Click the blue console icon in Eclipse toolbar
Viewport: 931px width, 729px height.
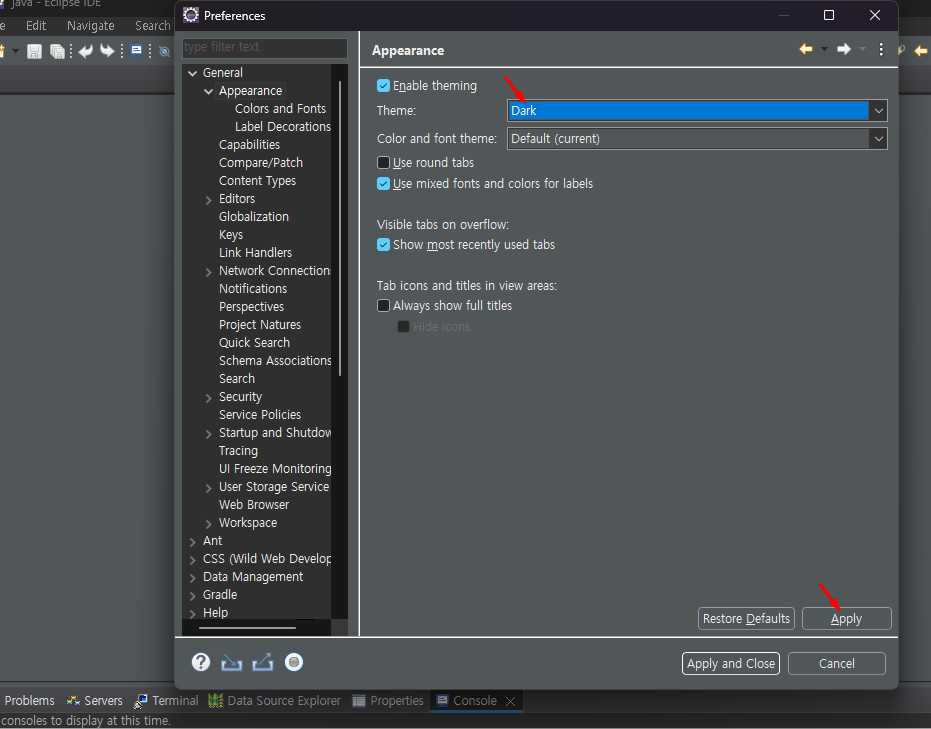[x=137, y=50]
